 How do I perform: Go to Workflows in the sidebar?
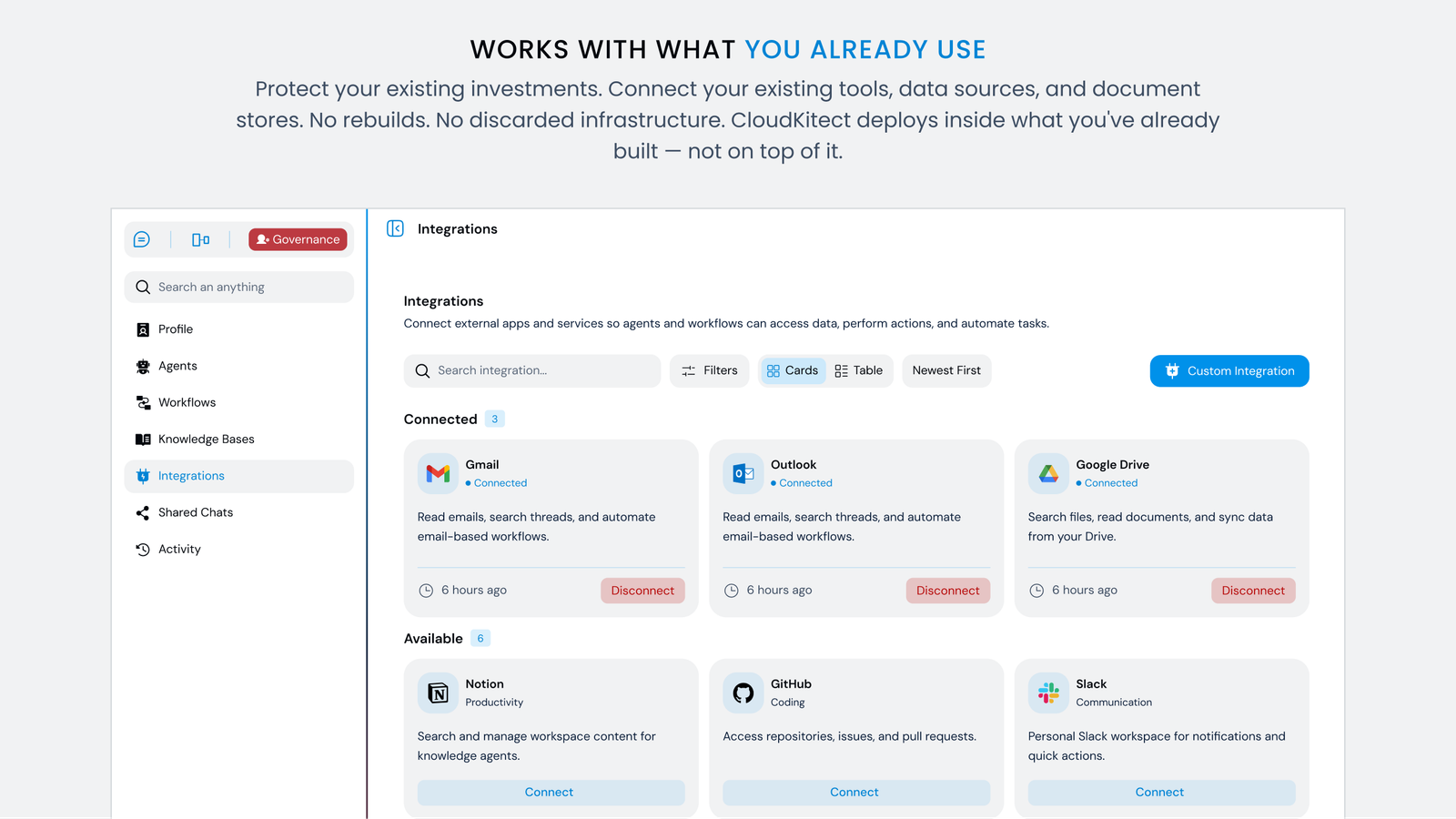point(187,402)
